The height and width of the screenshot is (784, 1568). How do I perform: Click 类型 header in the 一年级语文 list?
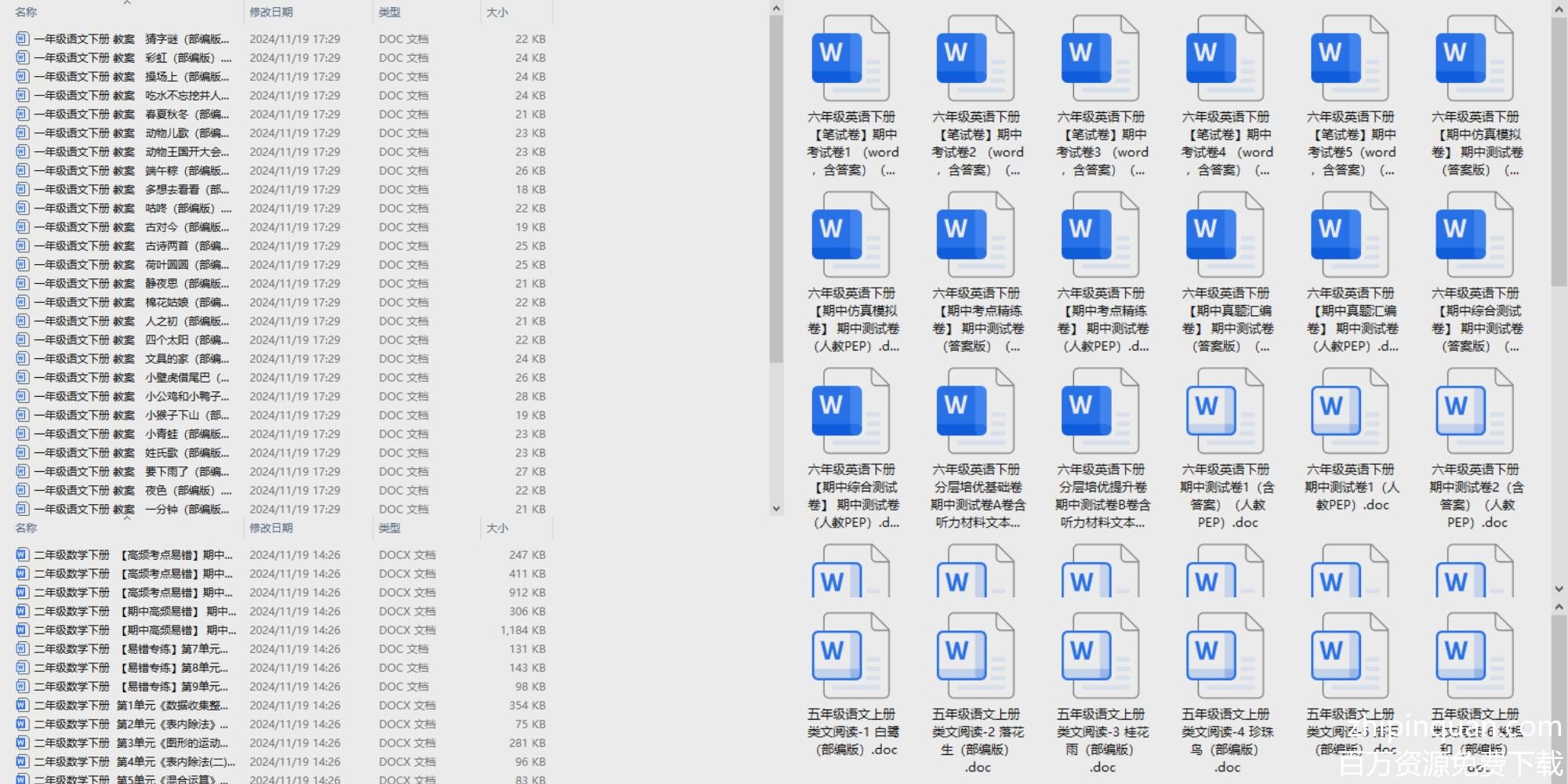pyautogui.click(x=390, y=13)
